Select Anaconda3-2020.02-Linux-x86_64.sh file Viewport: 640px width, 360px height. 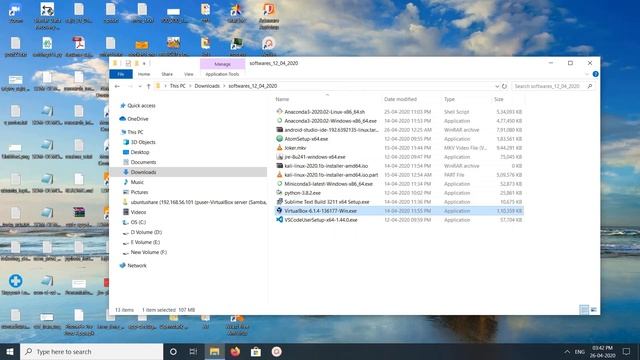[x=324, y=112]
